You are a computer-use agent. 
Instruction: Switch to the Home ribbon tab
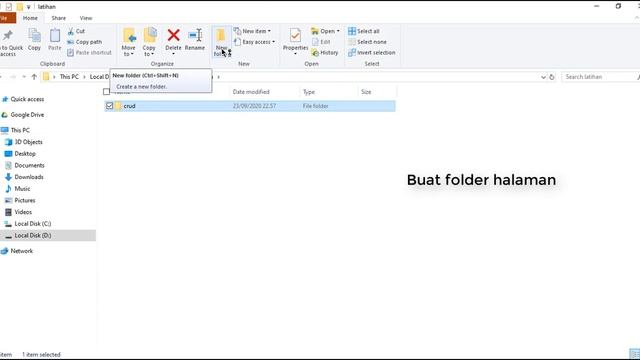(30, 18)
